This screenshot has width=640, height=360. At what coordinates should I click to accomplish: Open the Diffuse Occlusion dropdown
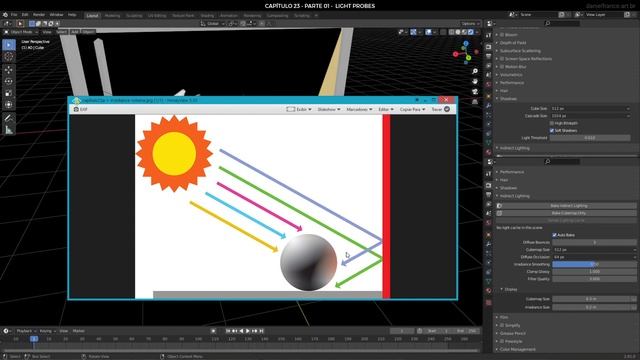[594, 257]
